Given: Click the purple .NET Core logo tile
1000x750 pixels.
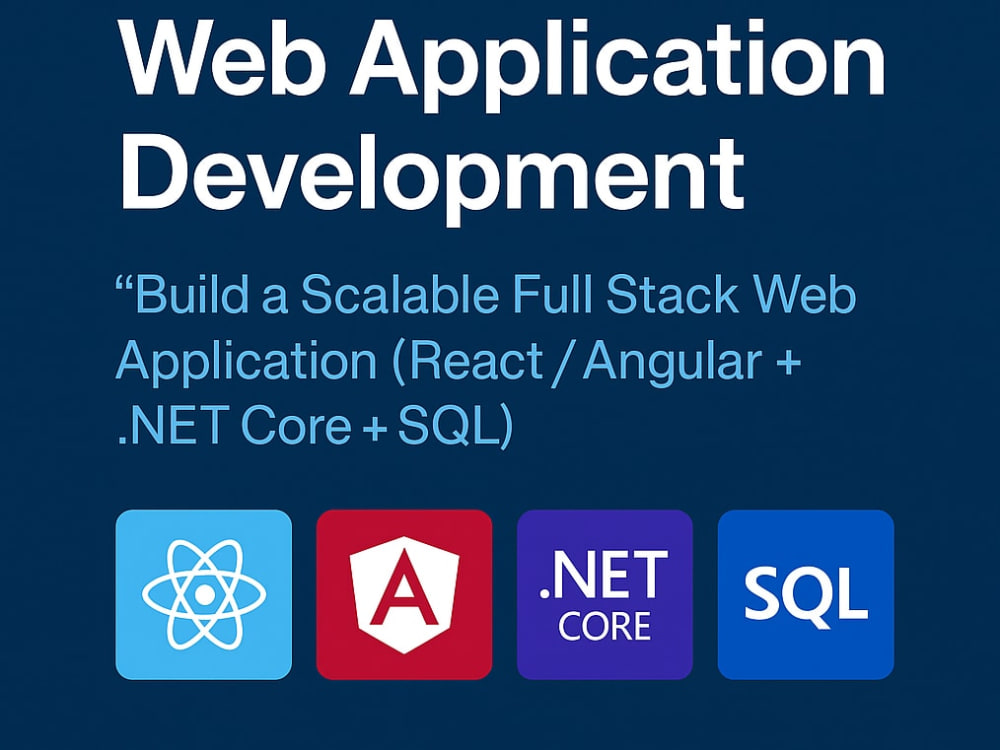Looking at the screenshot, I should pos(605,594).
